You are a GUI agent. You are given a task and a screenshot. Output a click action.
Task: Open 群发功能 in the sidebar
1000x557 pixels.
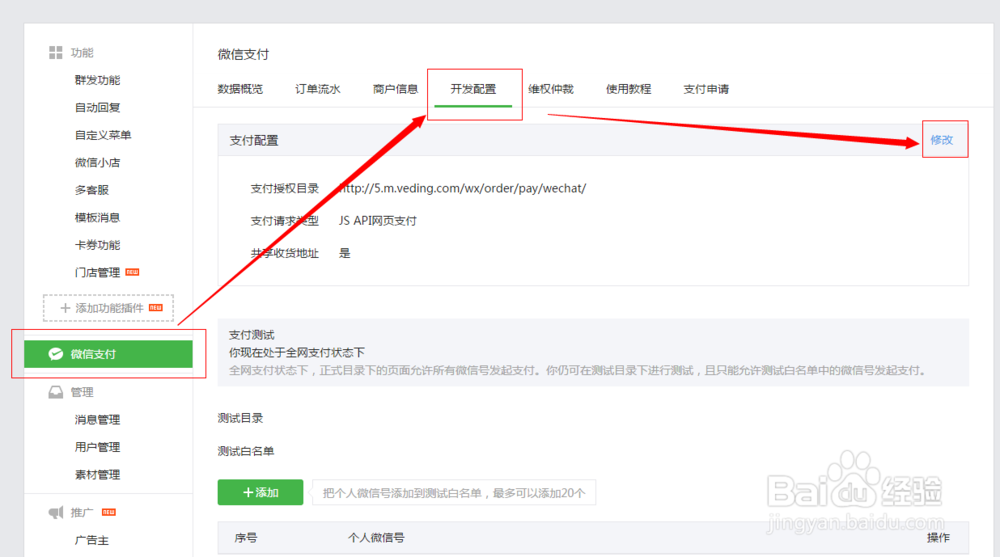coord(97,80)
